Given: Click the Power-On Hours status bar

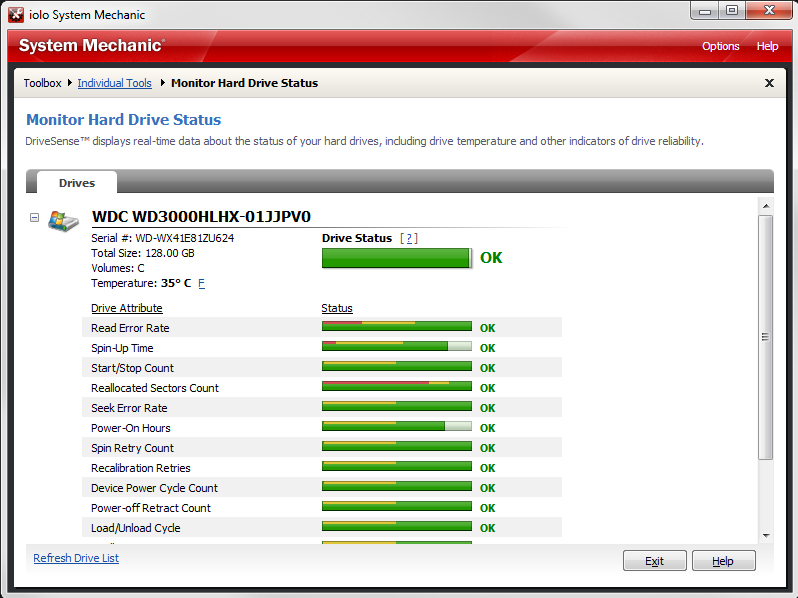Looking at the screenshot, I should [x=396, y=426].
